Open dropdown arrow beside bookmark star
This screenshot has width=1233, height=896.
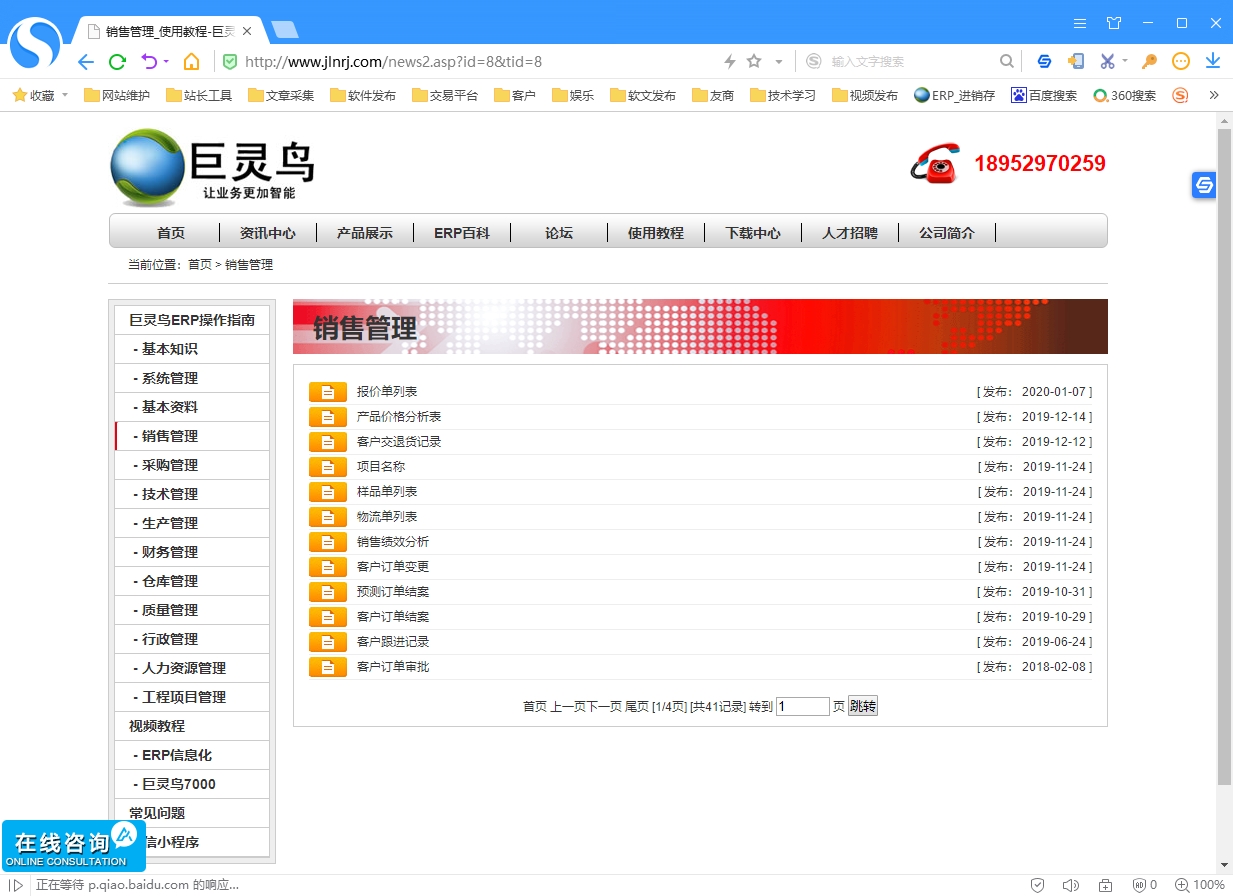tap(779, 62)
